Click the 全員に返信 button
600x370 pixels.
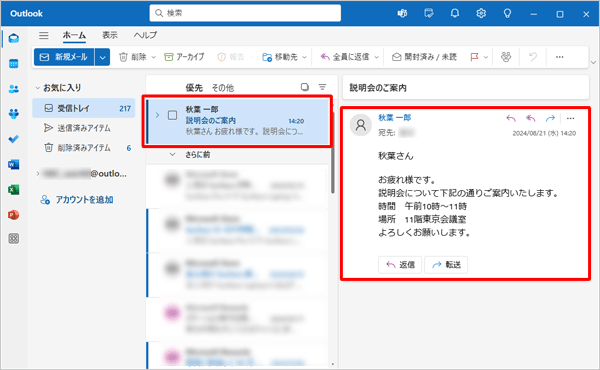point(345,57)
